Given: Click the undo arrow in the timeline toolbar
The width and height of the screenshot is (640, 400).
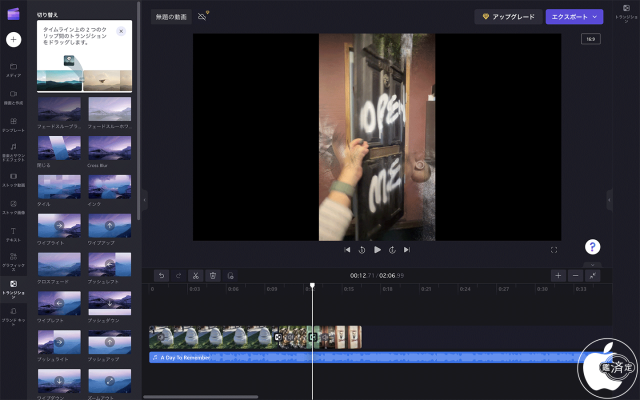Looking at the screenshot, I should click(x=160, y=275).
